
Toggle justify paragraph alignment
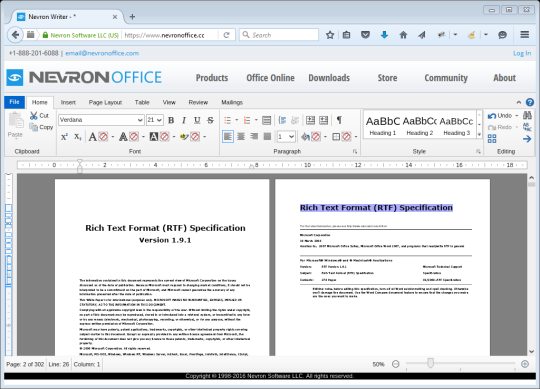point(267,137)
